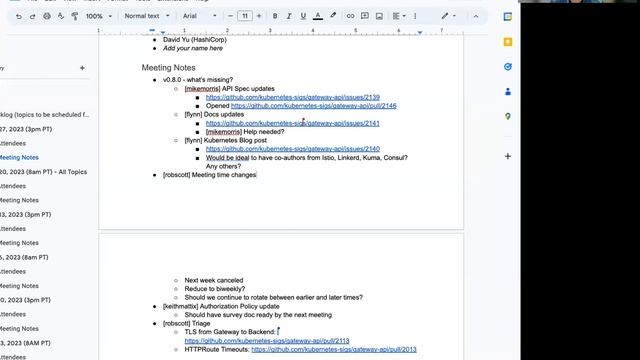Click '[flynn] Kubernetes Blog post' line

[226, 140]
